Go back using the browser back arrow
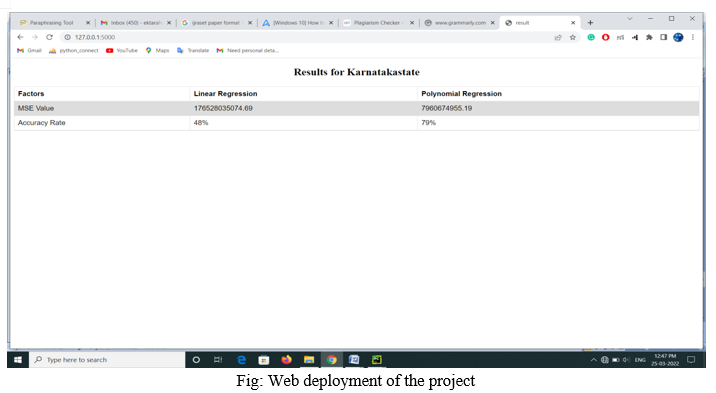 (20, 37)
